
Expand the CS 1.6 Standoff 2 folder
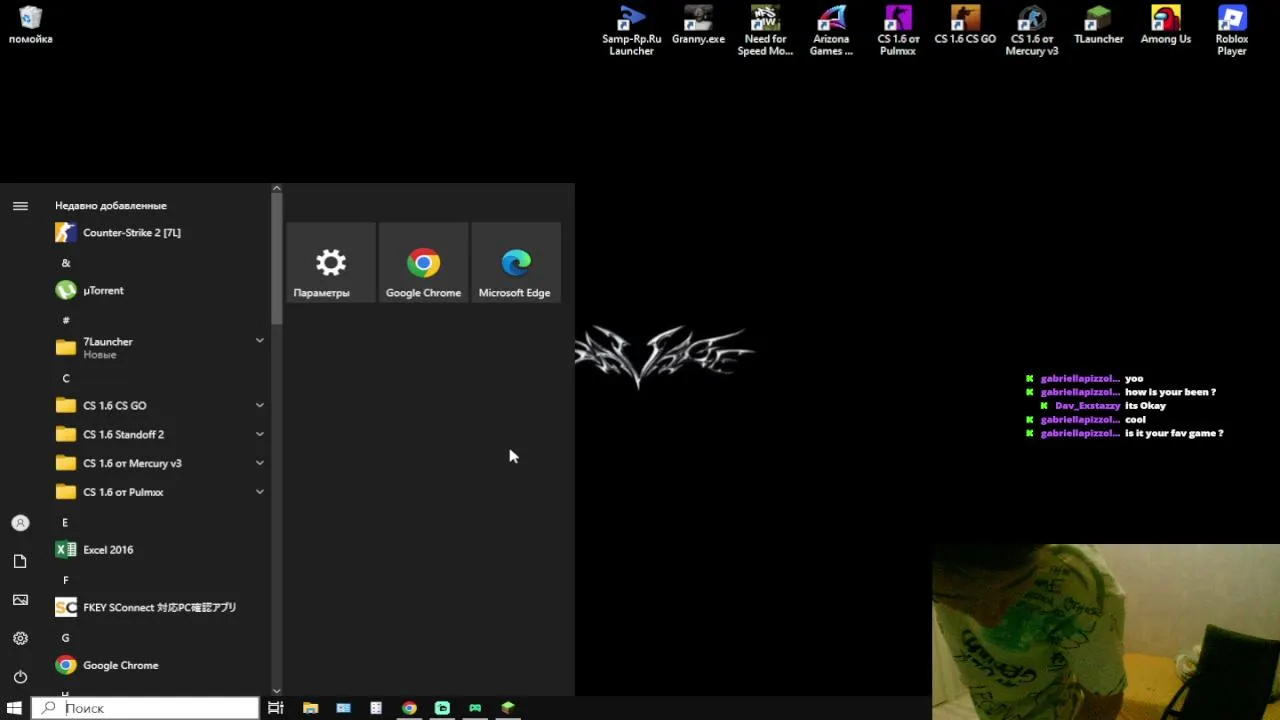pos(160,434)
